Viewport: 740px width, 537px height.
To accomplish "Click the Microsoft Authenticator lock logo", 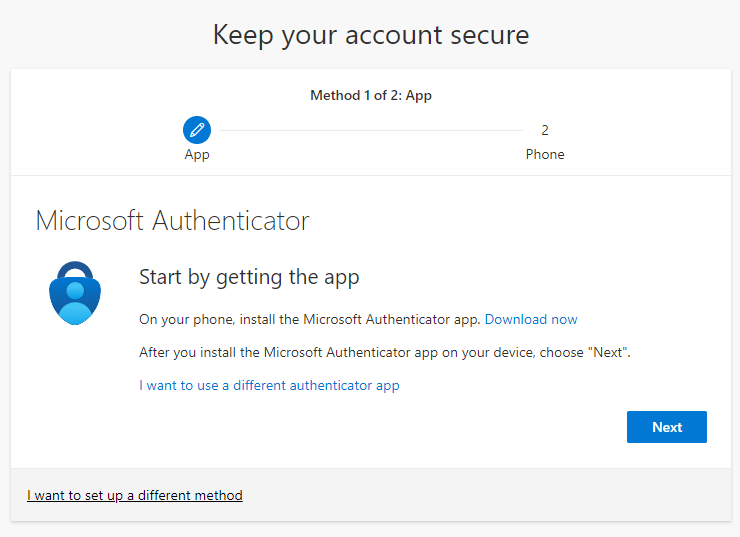I will tap(75, 293).
